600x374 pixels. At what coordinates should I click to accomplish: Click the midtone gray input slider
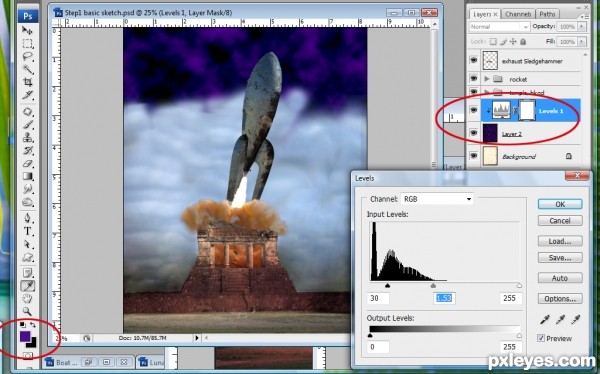point(433,286)
